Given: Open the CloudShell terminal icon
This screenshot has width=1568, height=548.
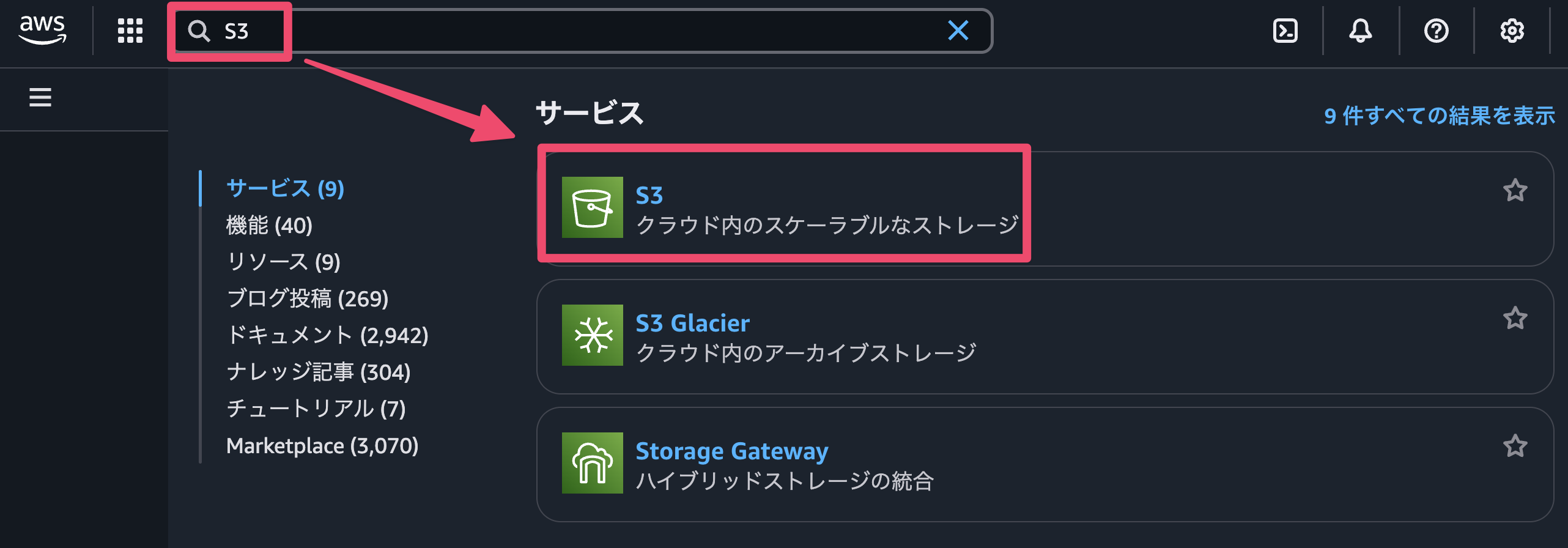Looking at the screenshot, I should pyautogui.click(x=1285, y=31).
